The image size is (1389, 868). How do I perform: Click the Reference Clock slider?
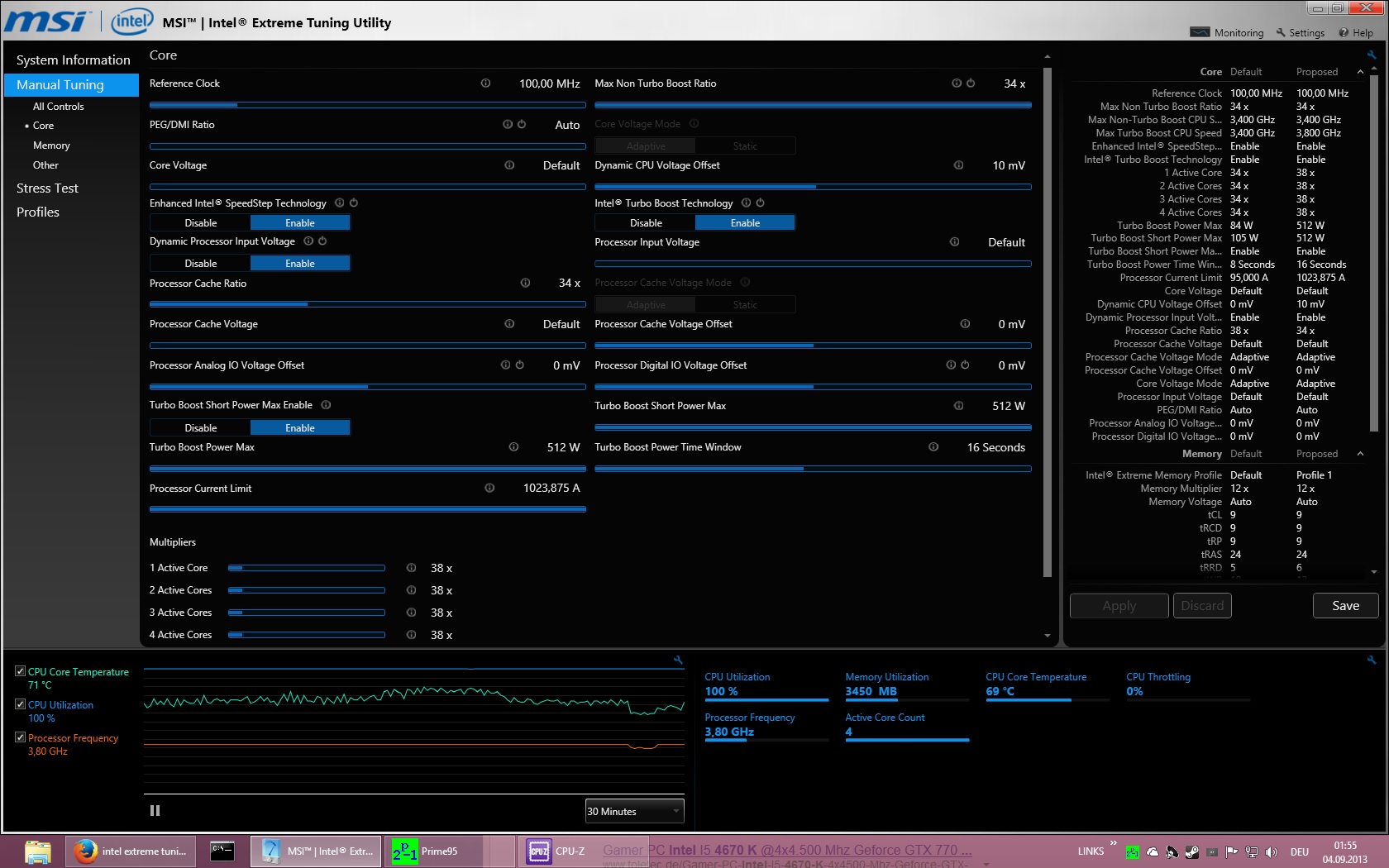pyautogui.click(x=368, y=105)
